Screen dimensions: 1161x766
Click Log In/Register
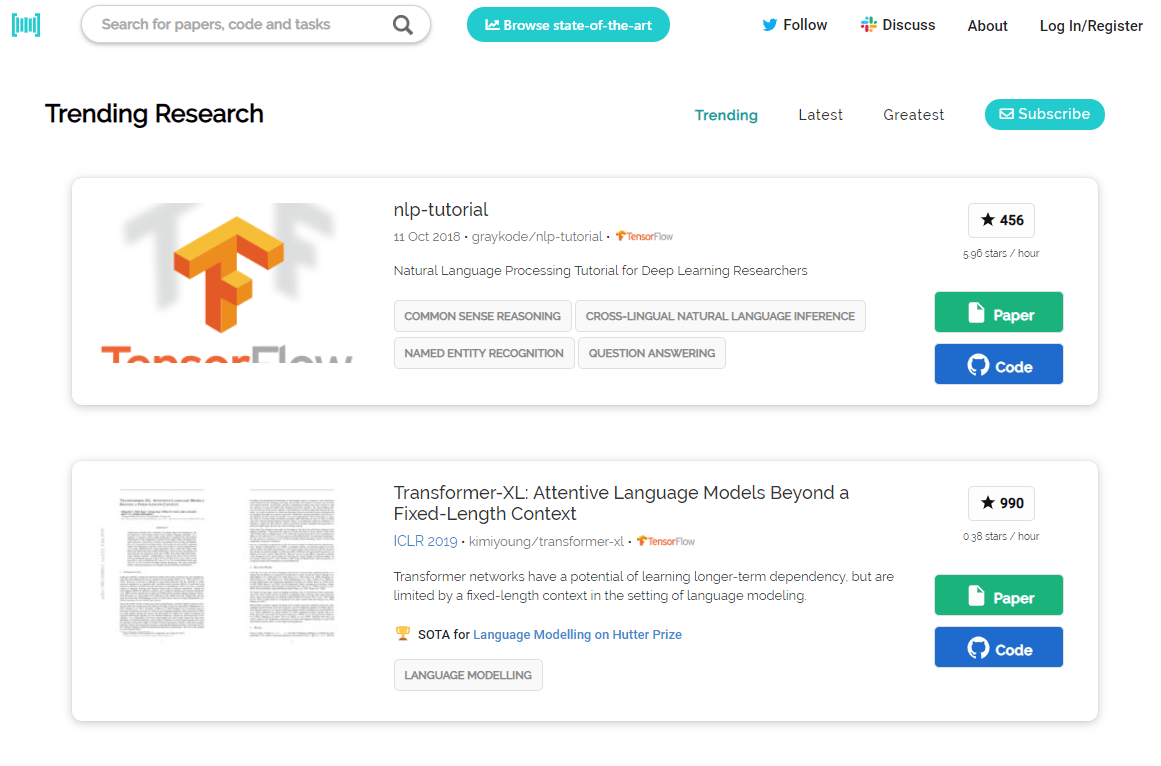point(1091,26)
